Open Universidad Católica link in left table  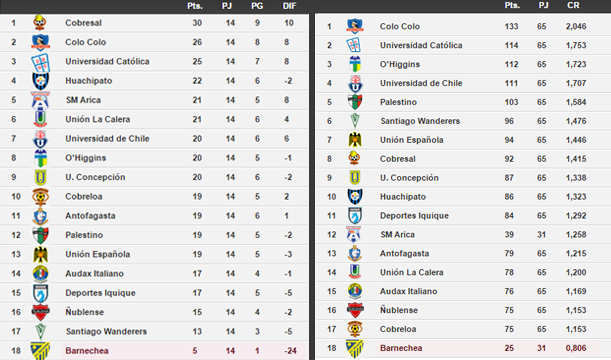[107, 62]
